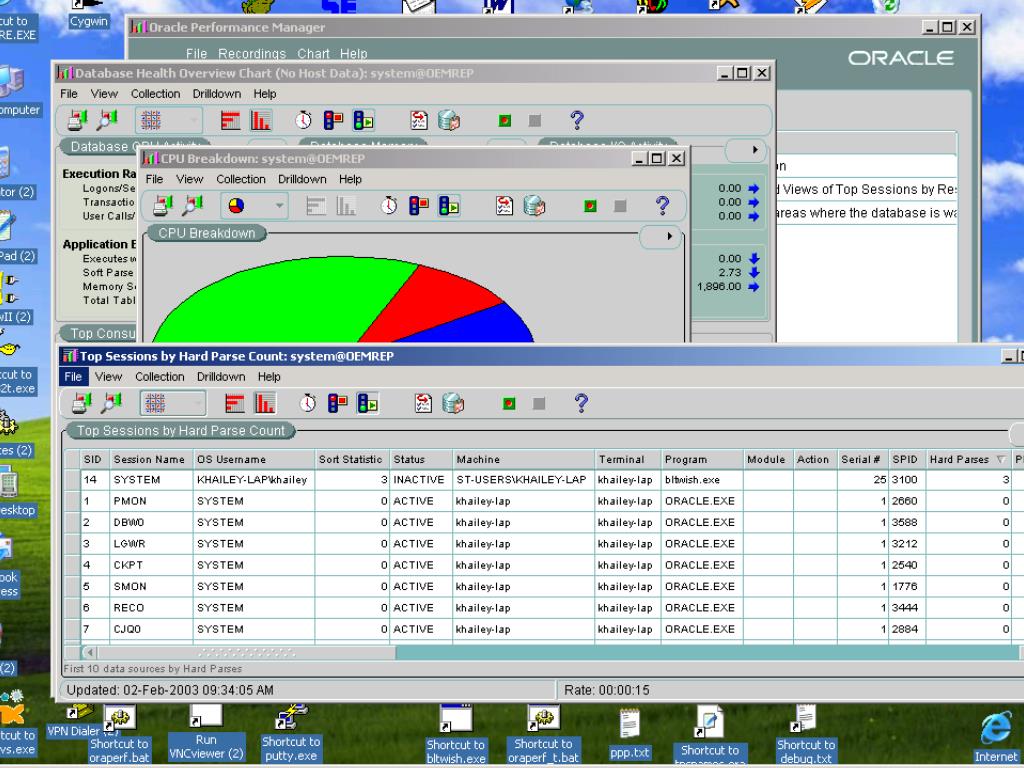Toggle green record button in Top Sessions toolbar
This screenshot has width=1024, height=768.
coord(509,404)
